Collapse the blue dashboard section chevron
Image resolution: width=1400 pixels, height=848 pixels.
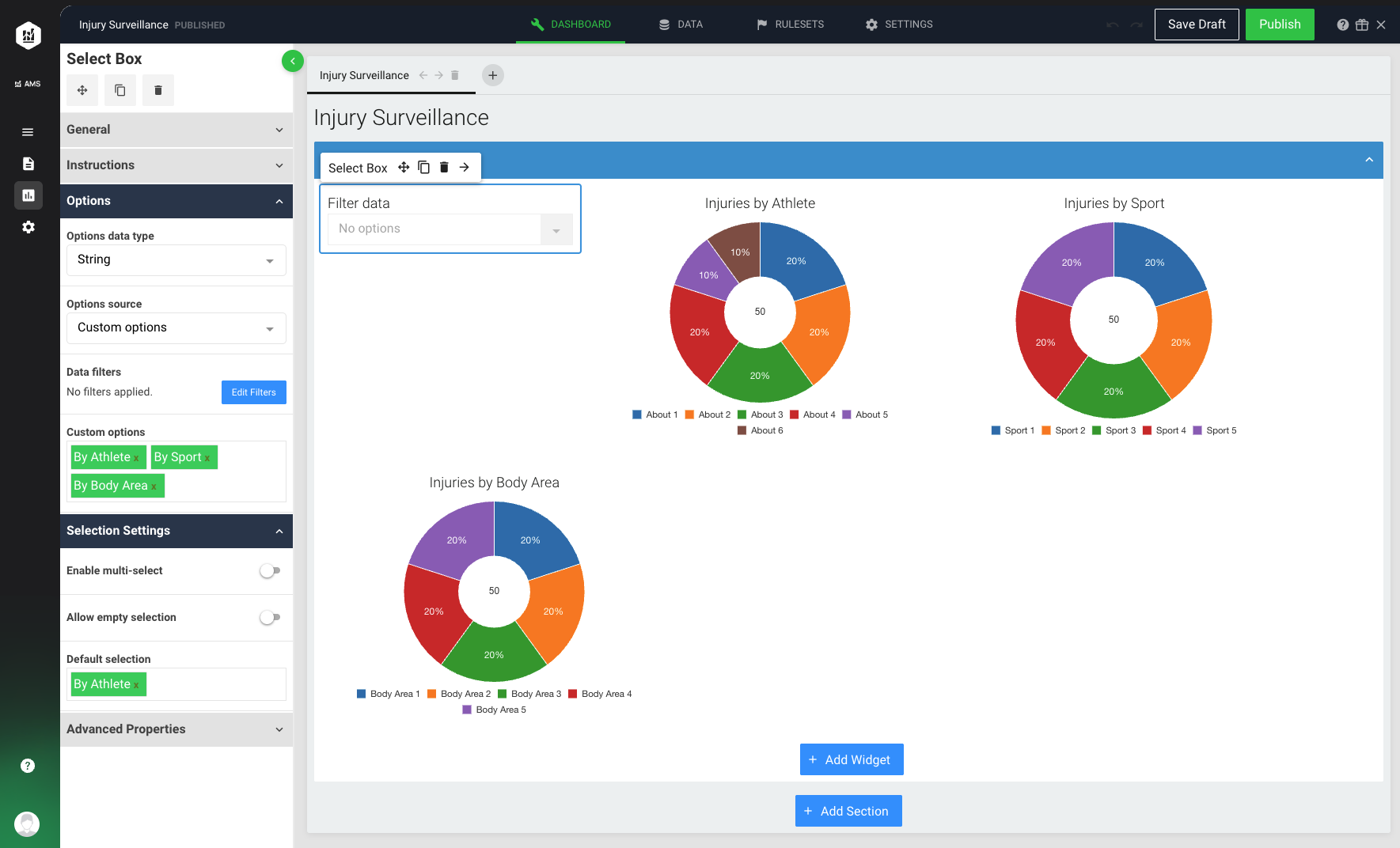point(1369,160)
